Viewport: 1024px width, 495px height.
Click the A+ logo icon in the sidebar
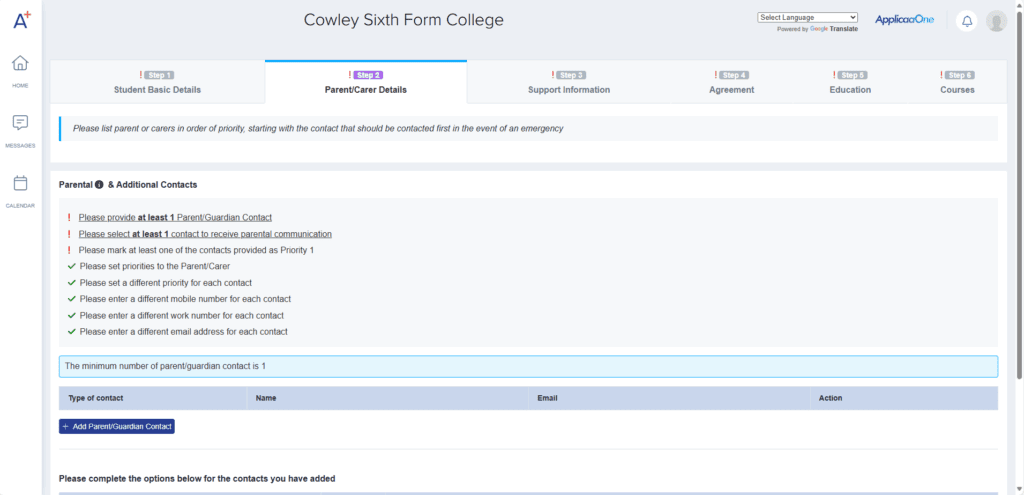[x=20, y=20]
